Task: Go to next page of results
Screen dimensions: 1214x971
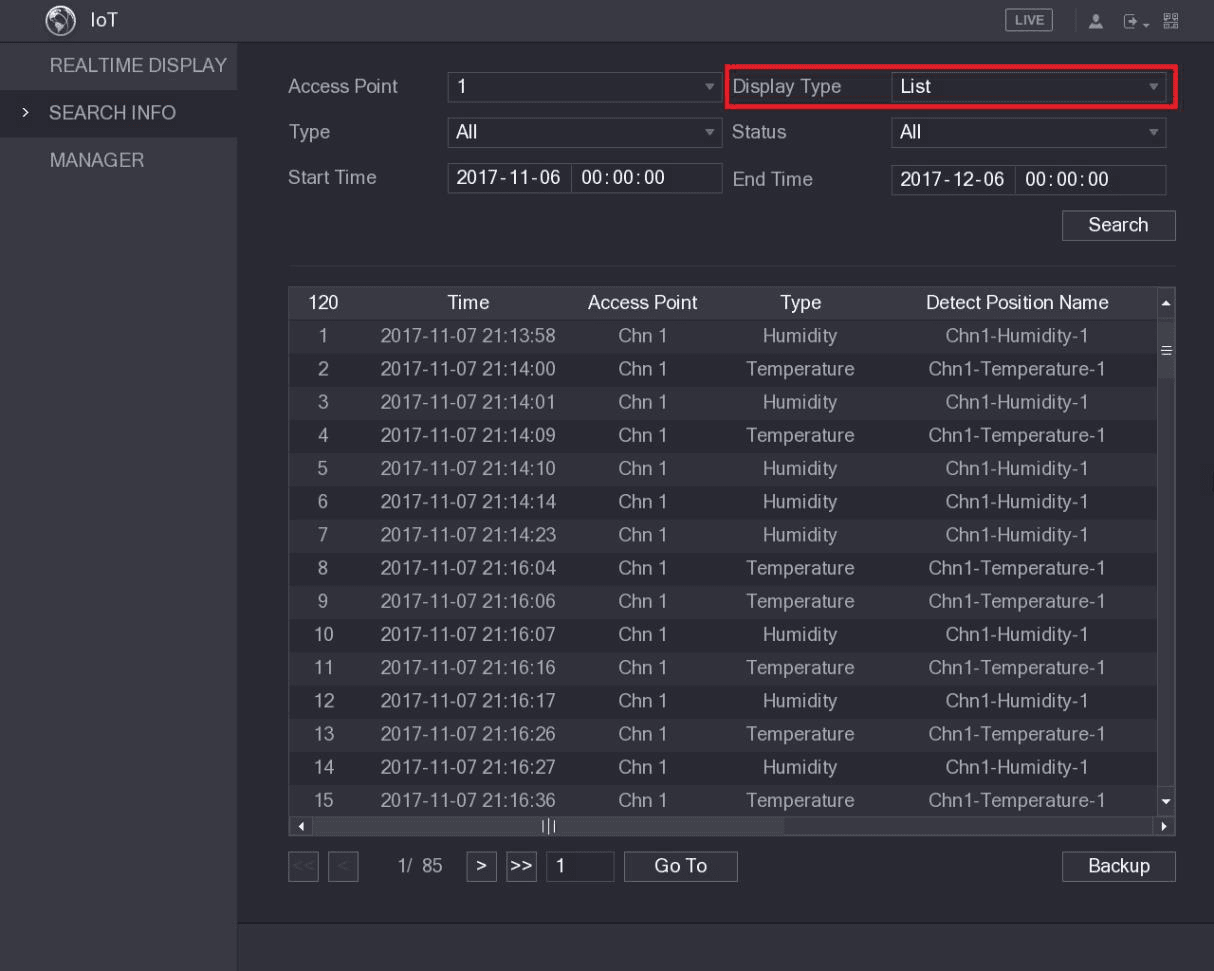Action: click(x=481, y=866)
